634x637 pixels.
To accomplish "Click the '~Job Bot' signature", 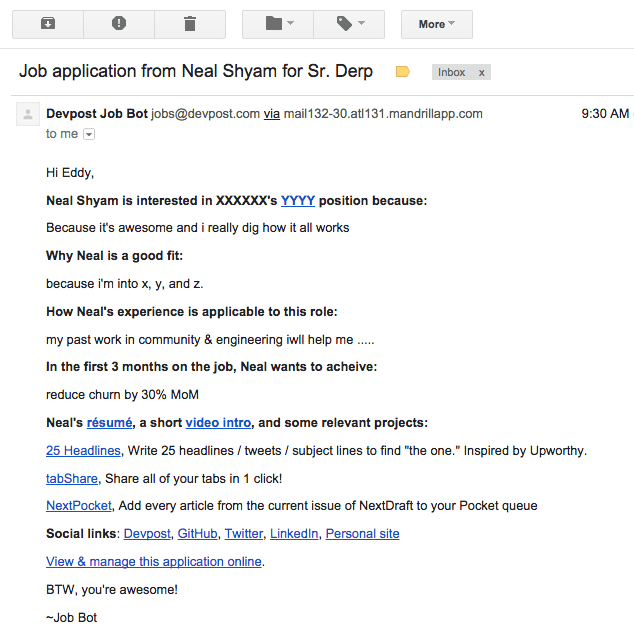I will [71, 618].
